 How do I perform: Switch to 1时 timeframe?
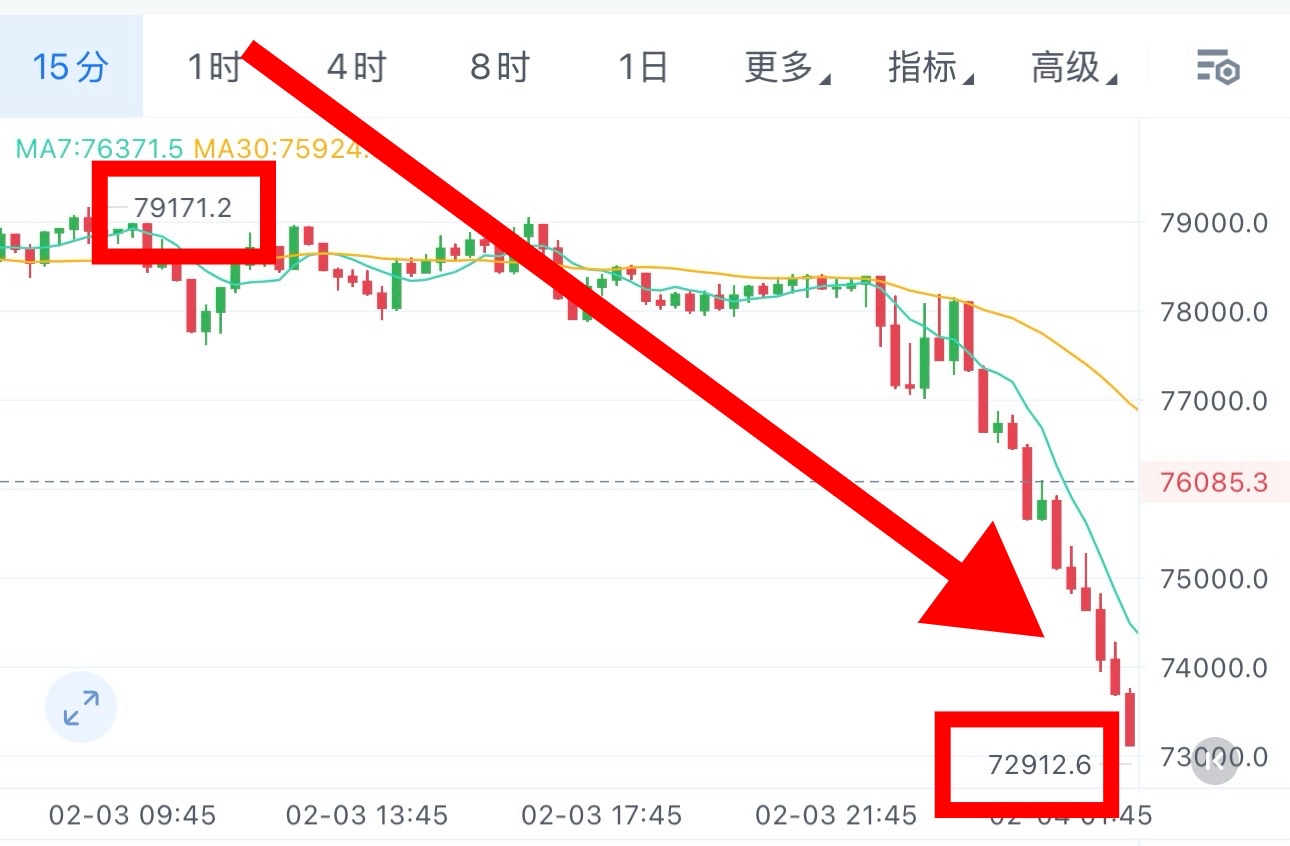pos(214,68)
